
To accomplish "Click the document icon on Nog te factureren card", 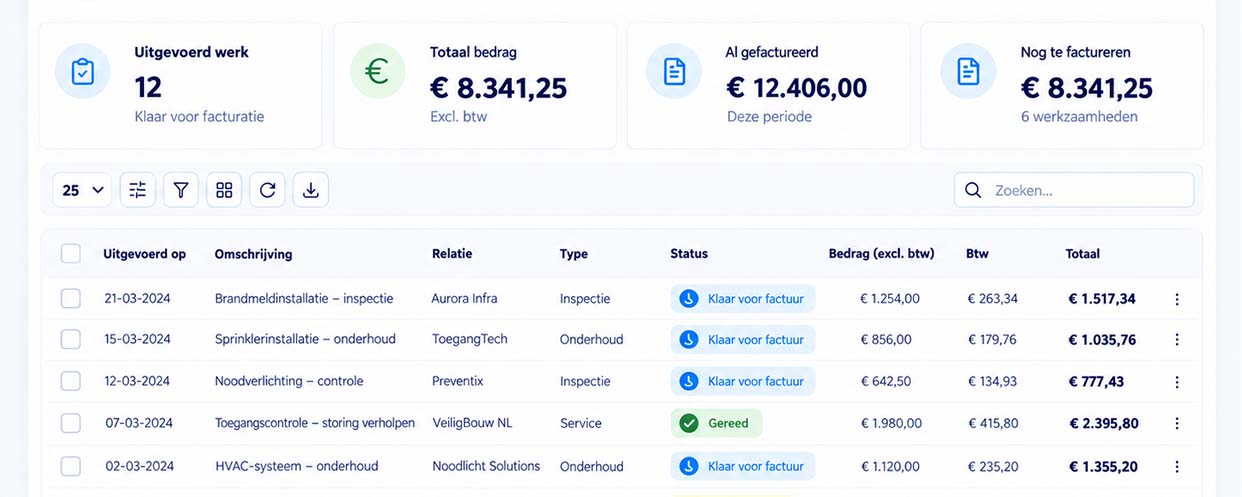I will click(x=969, y=71).
